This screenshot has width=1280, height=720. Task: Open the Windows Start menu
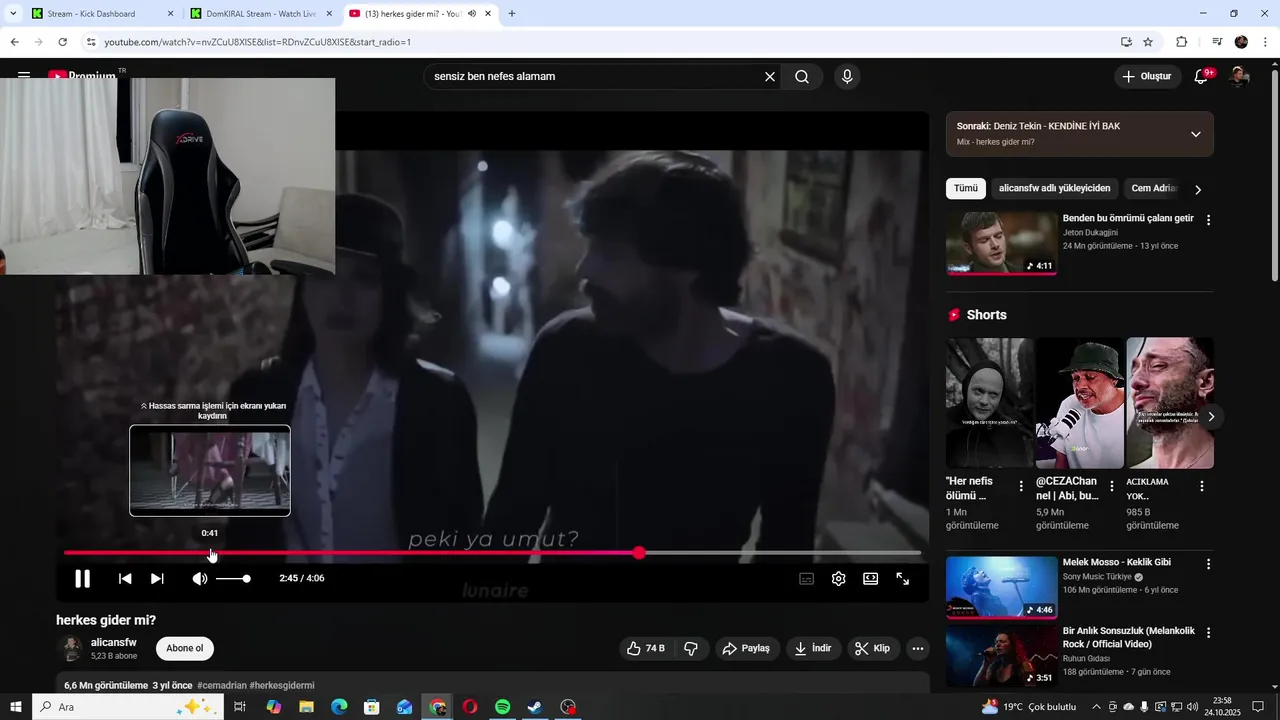[16, 707]
